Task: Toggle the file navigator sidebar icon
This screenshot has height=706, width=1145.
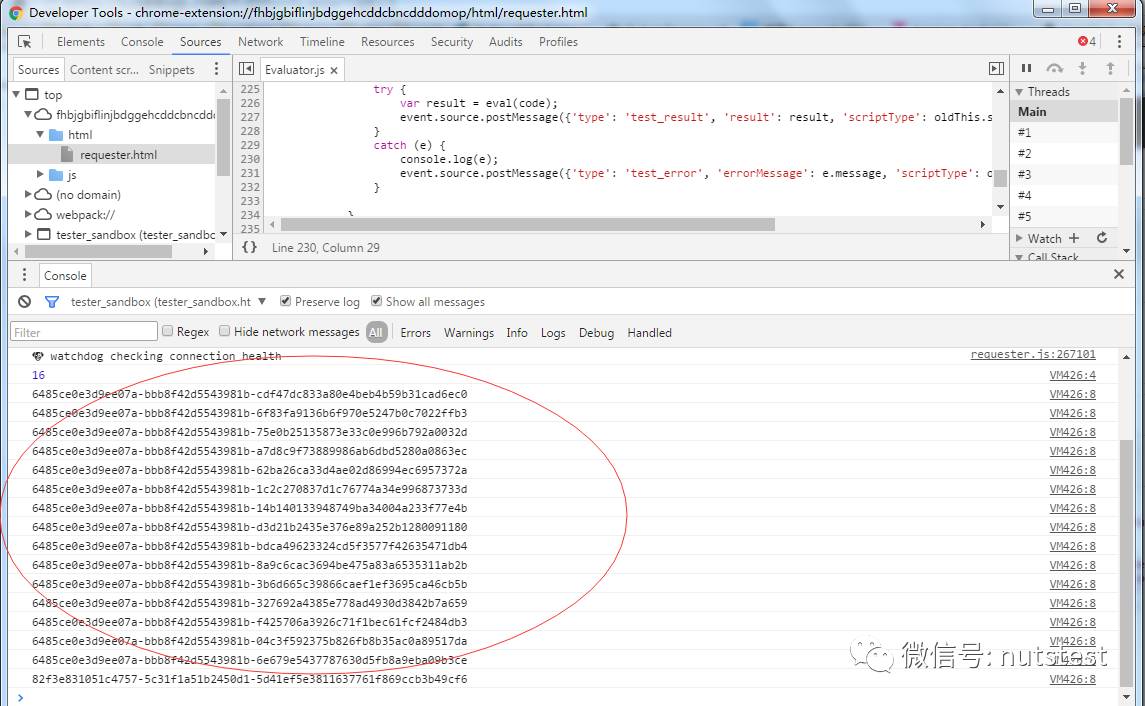Action: click(x=247, y=69)
